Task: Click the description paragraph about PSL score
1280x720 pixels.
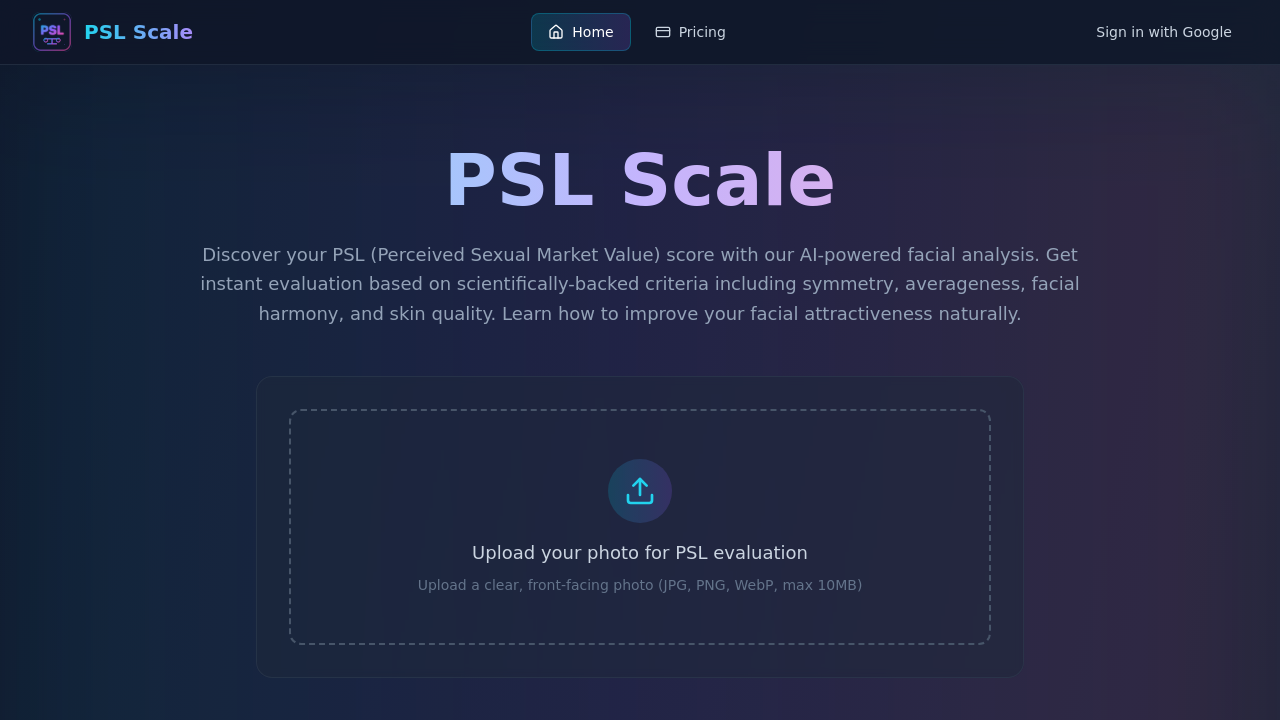Action: click(x=639, y=283)
